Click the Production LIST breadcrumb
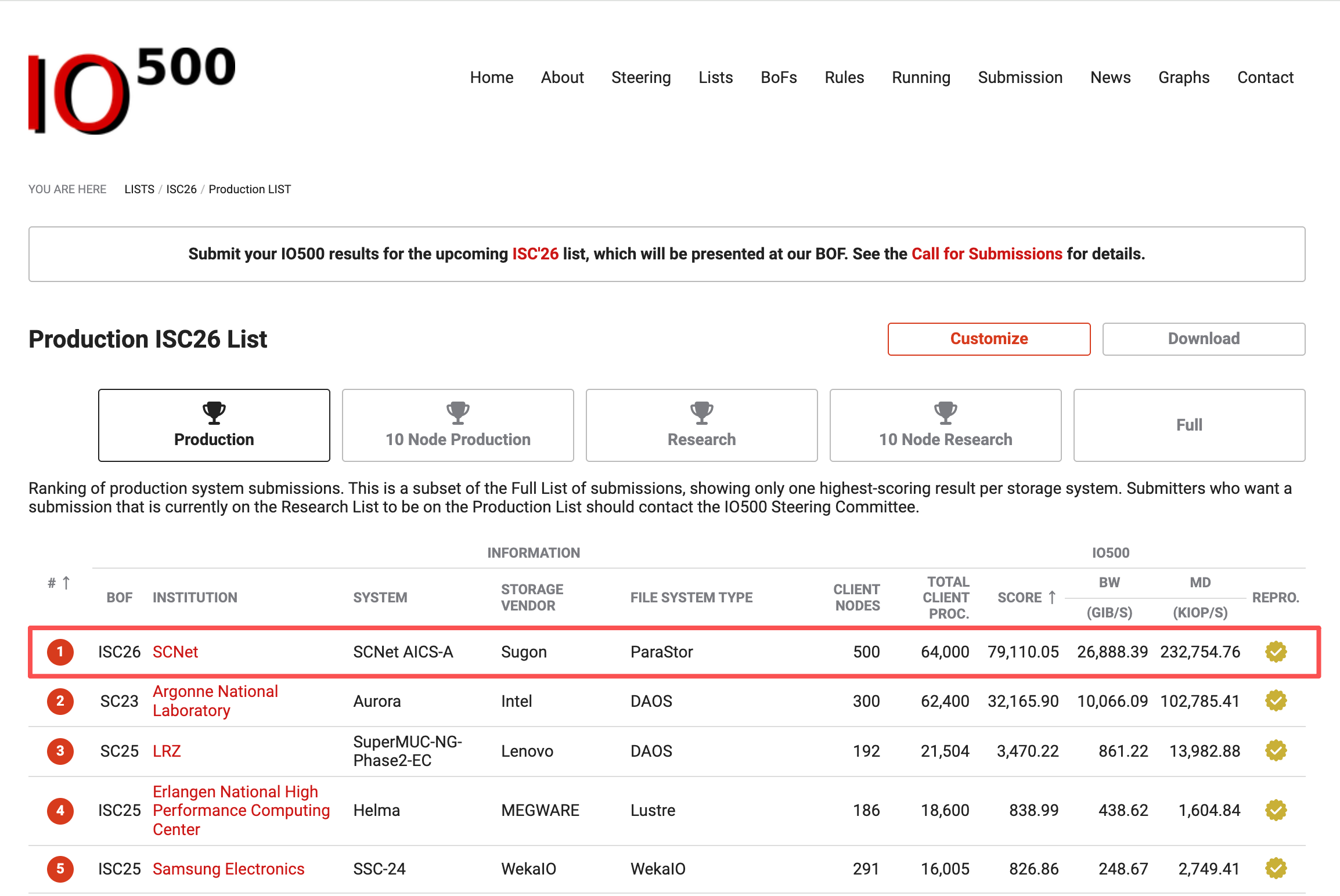Viewport: 1340px width, 896px height. [x=250, y=189]
